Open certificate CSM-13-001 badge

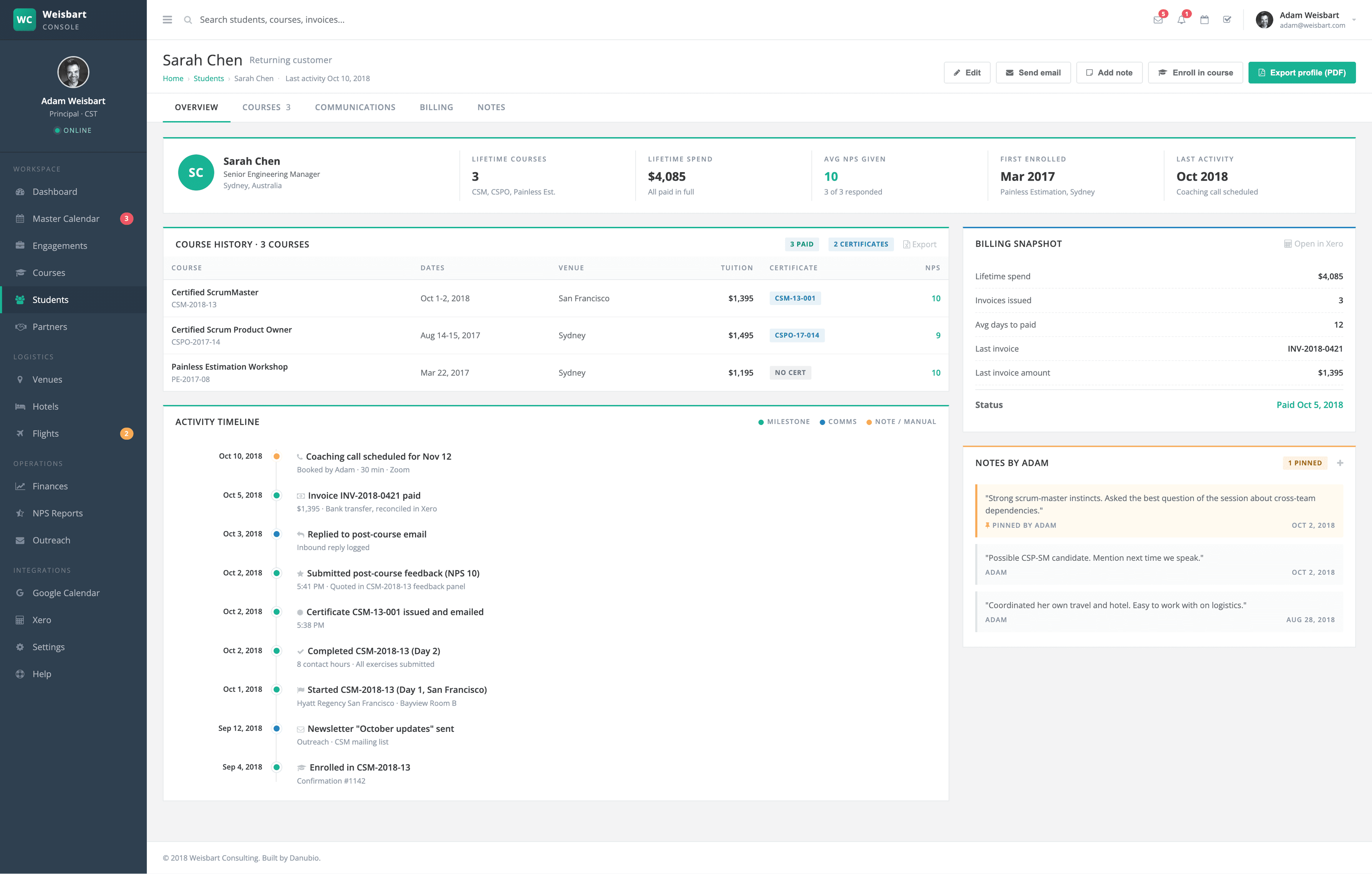coord(795,298)
